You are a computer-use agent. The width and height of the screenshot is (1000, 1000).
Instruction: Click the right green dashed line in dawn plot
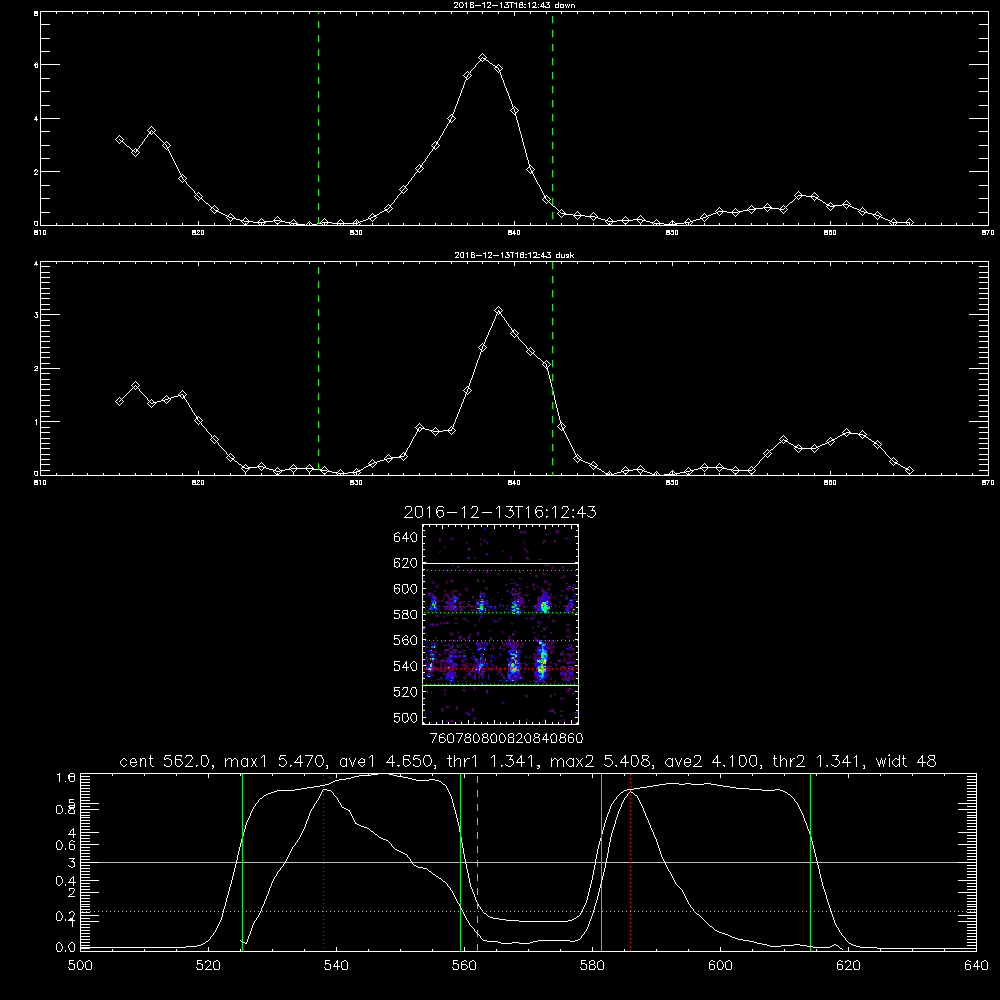click(552, 119)
